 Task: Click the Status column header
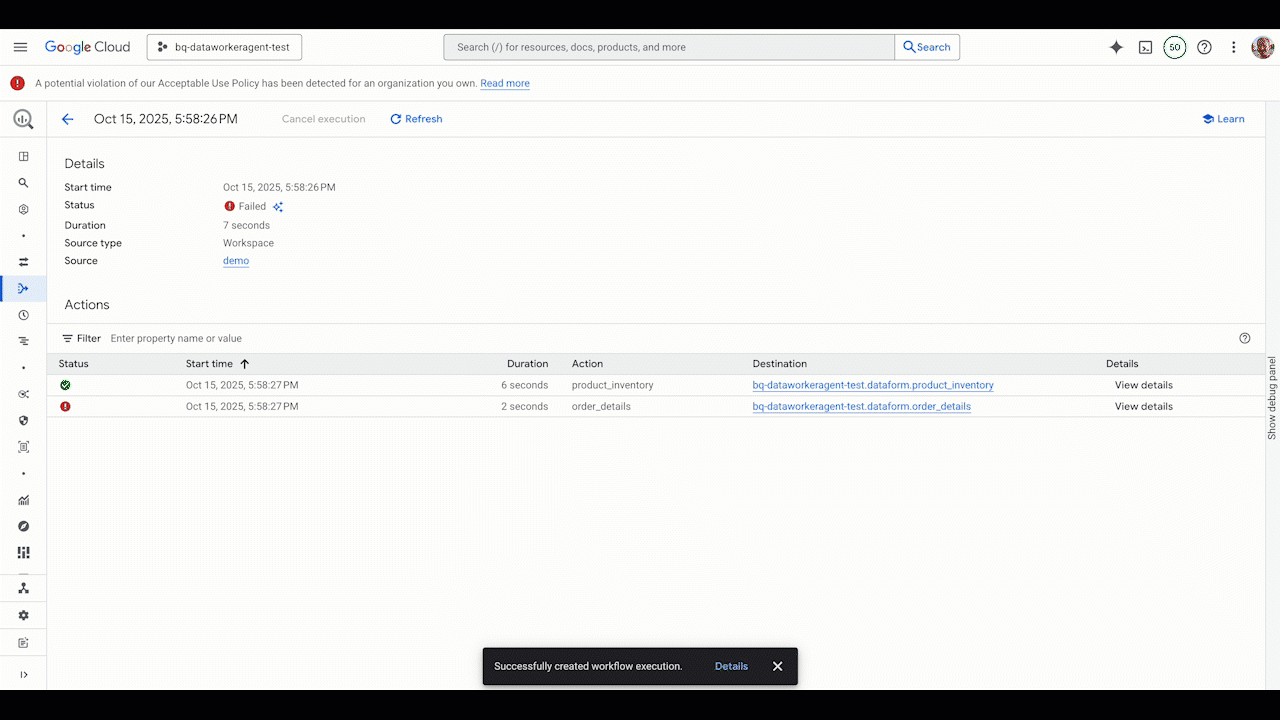74,364
